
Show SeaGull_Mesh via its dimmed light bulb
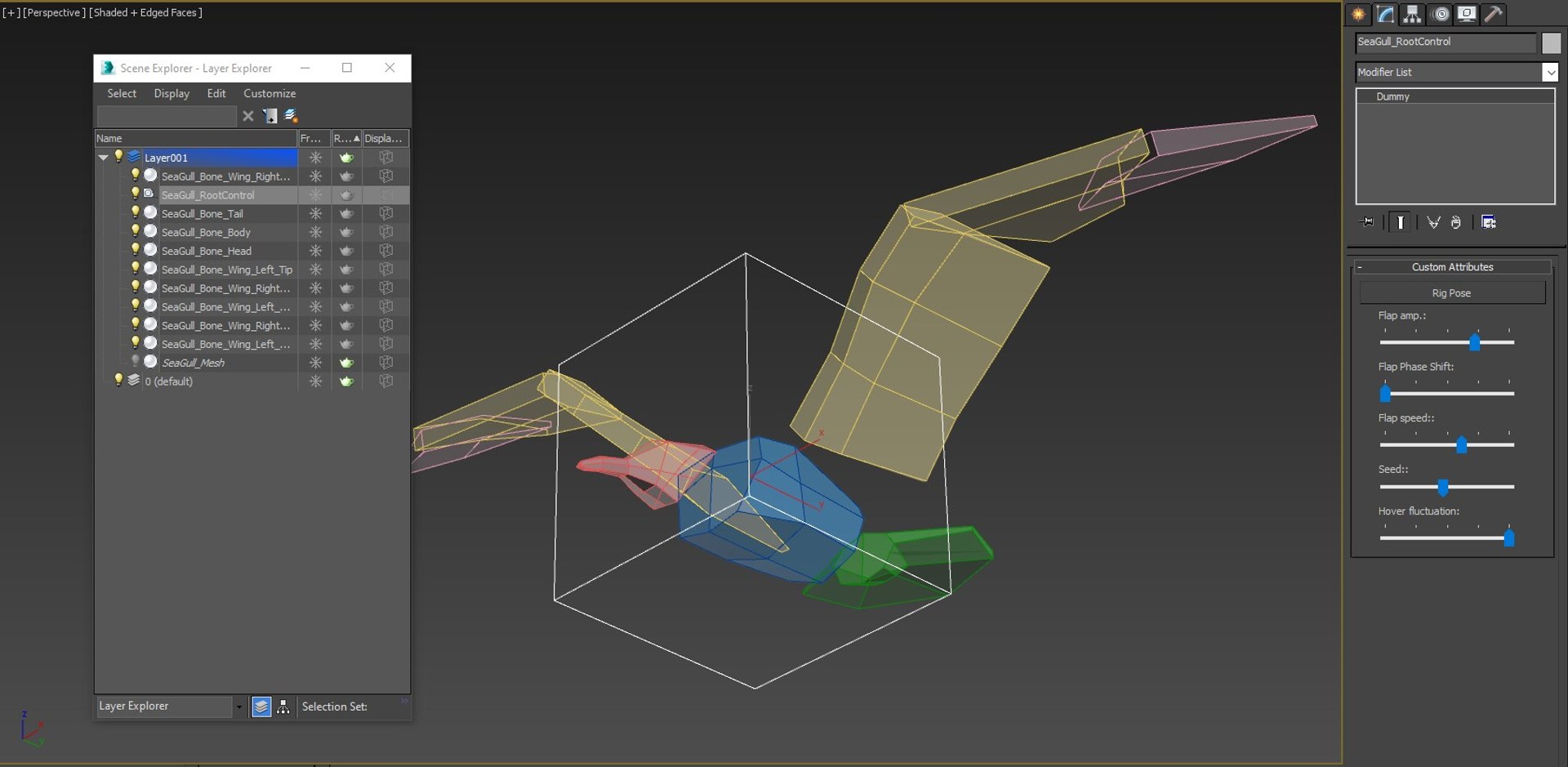tap(136, 361)
